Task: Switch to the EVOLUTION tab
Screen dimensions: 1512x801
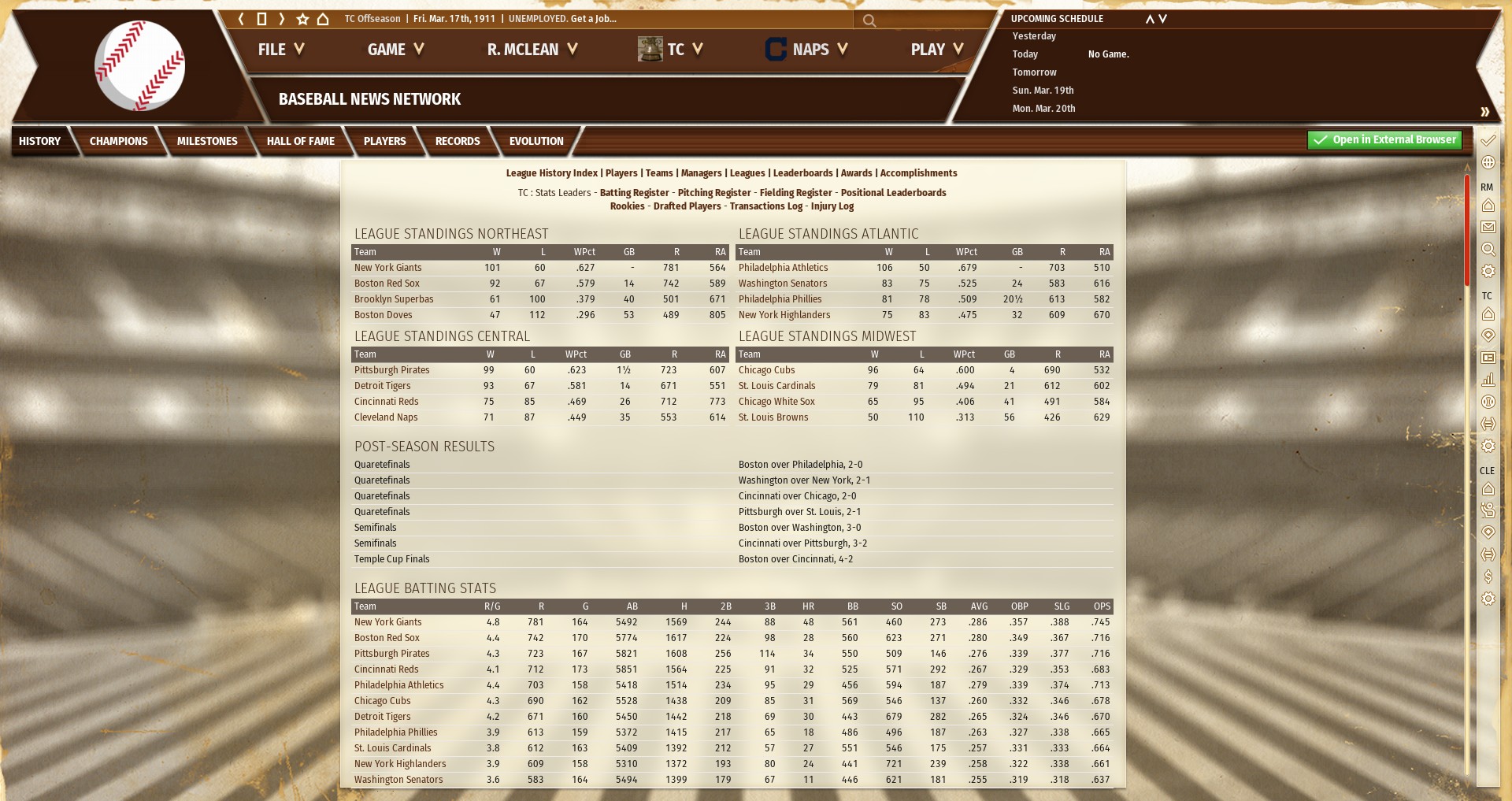Action: [x=536, y=141]
